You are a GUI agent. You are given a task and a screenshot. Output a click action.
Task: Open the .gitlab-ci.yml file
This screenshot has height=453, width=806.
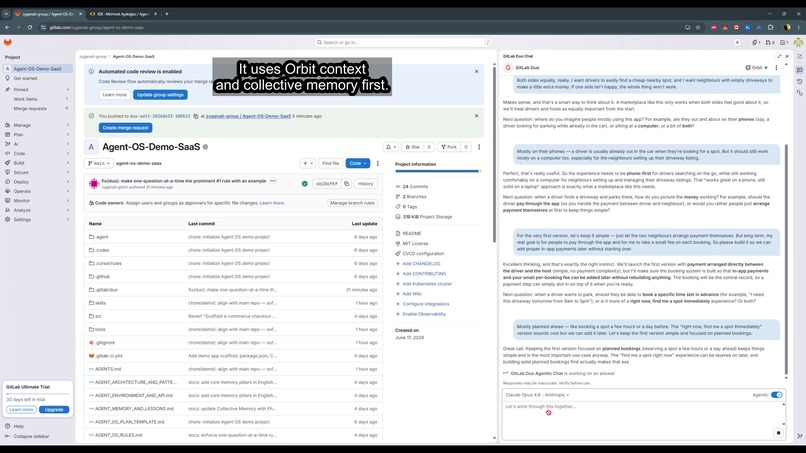click(x=109, y=356)
